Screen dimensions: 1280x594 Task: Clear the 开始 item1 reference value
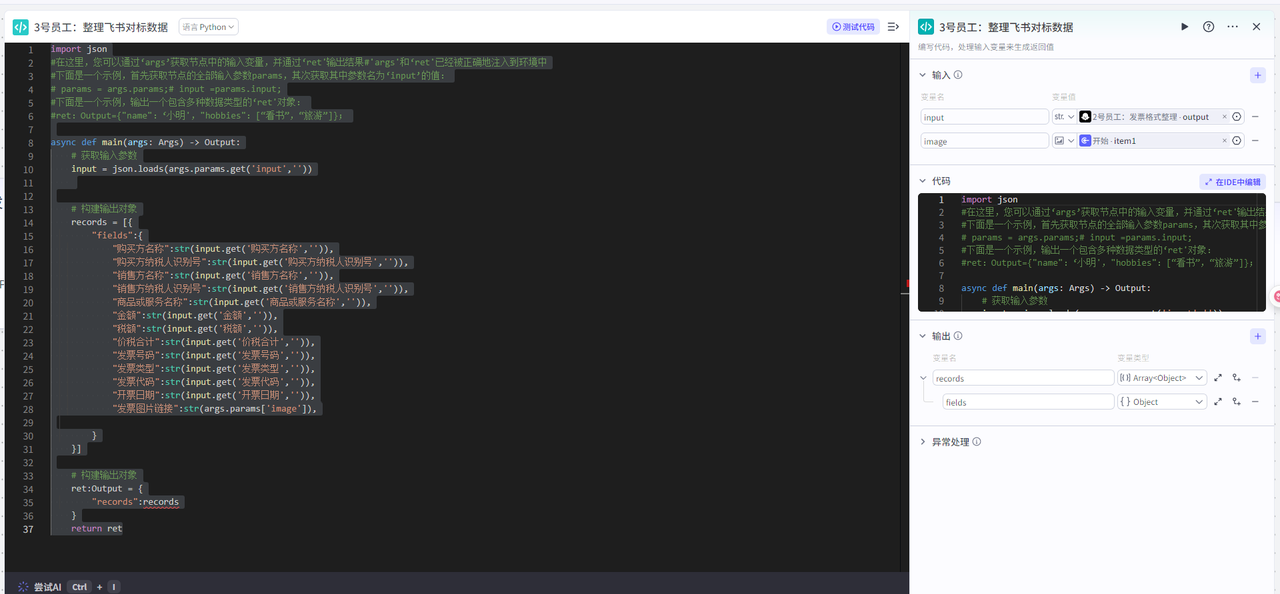(x=1224, y=141)
